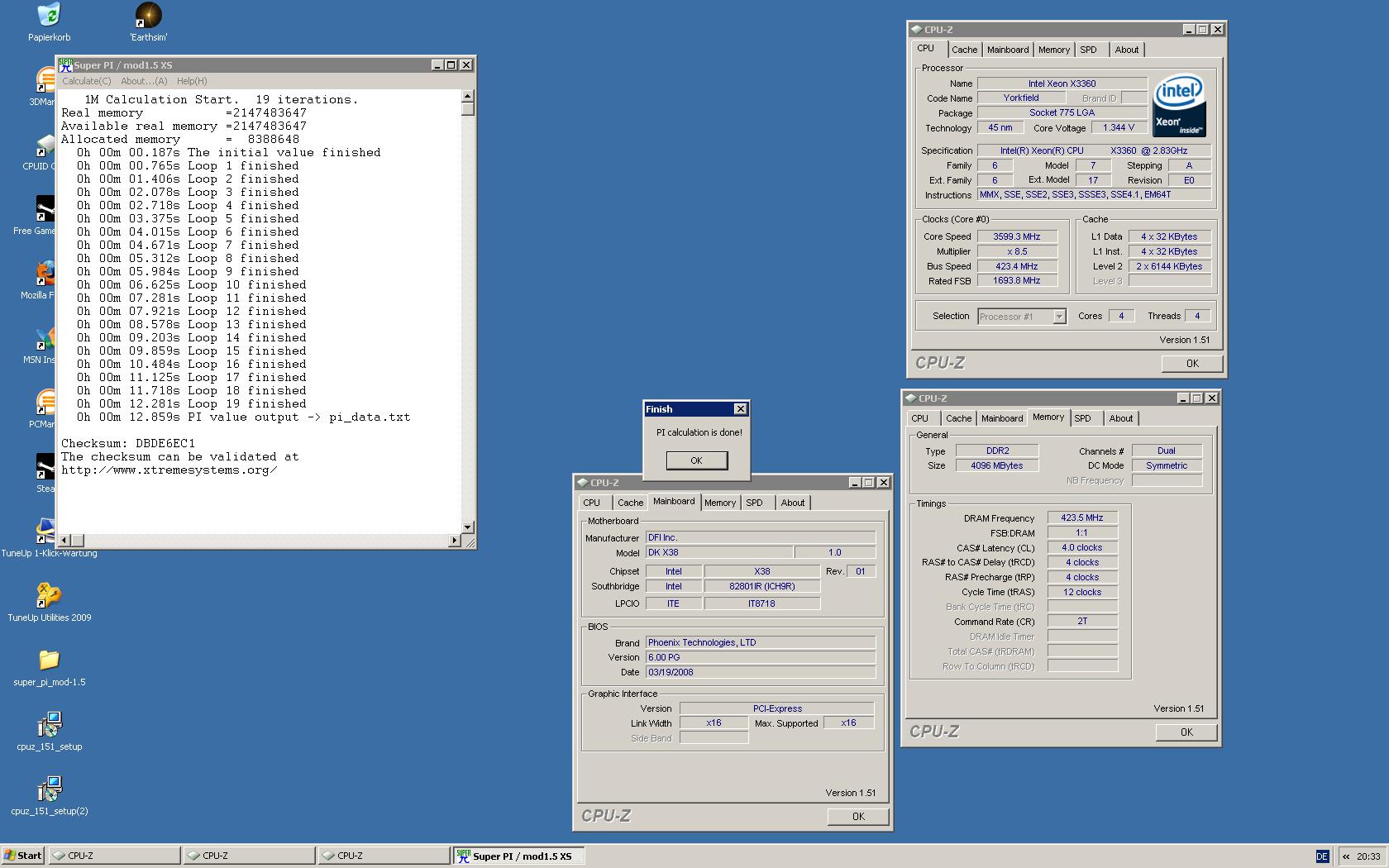Image resolution: width=1389 pixels, height=868 pixels.
Task: Open the Free Games desktop shortcut
Action: coord(45,209)
